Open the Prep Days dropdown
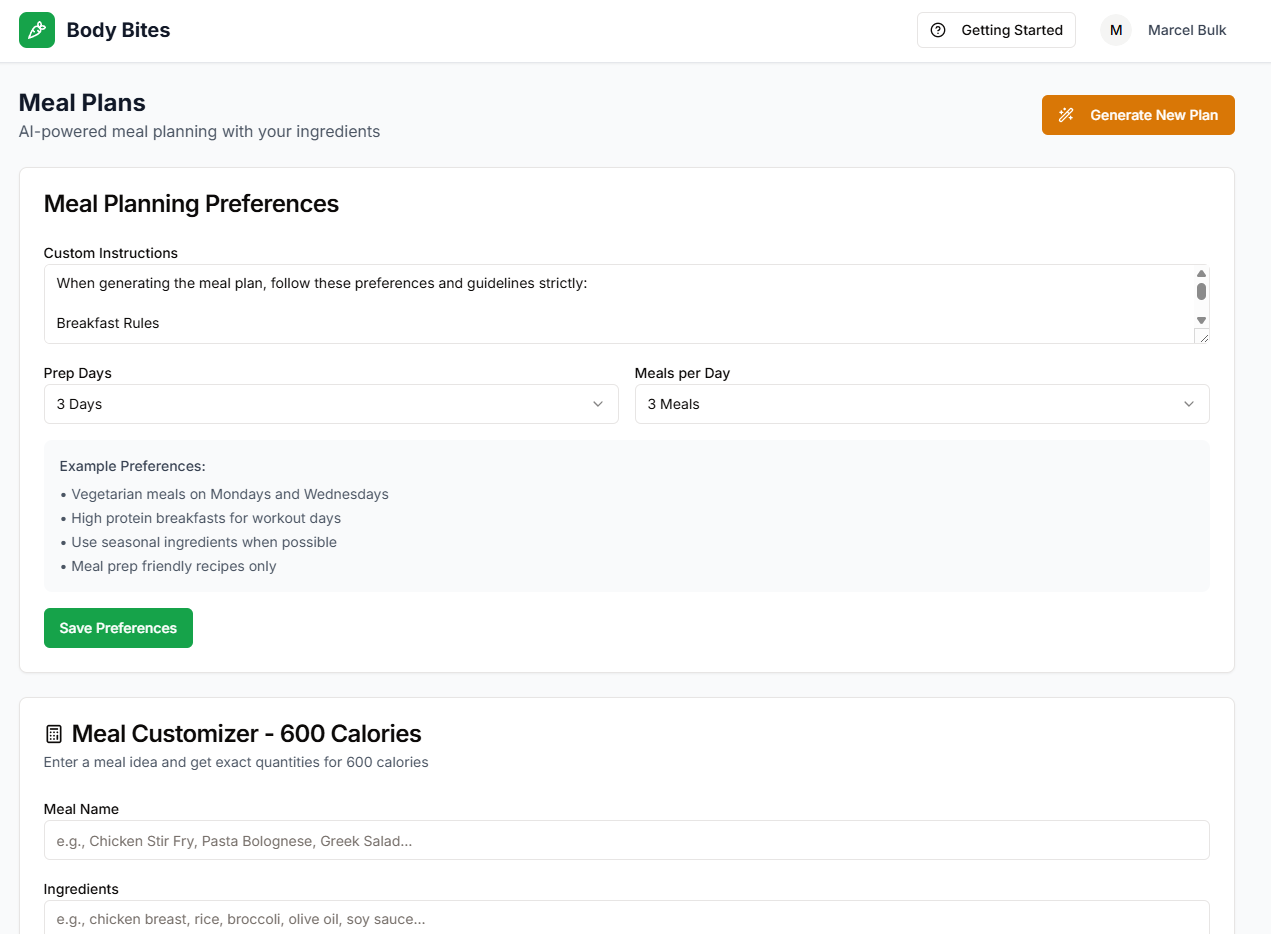1271x934 pixels. click(331, 404)
